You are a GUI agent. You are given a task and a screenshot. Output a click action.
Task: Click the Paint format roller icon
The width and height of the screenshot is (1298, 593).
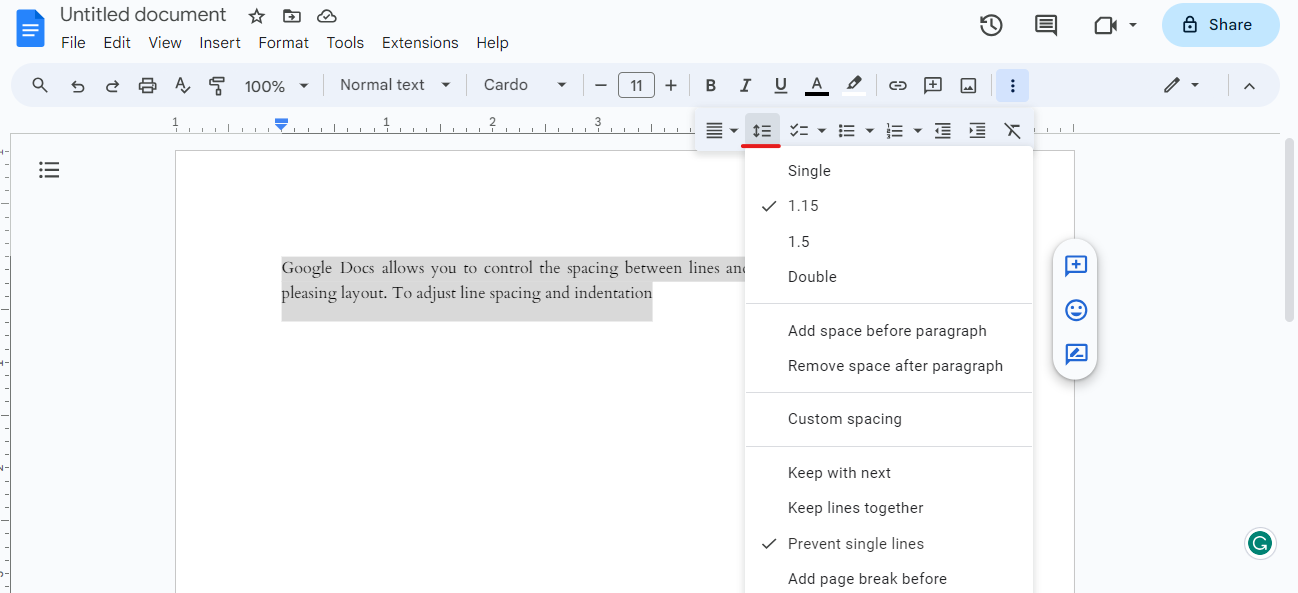coord(217,86)
